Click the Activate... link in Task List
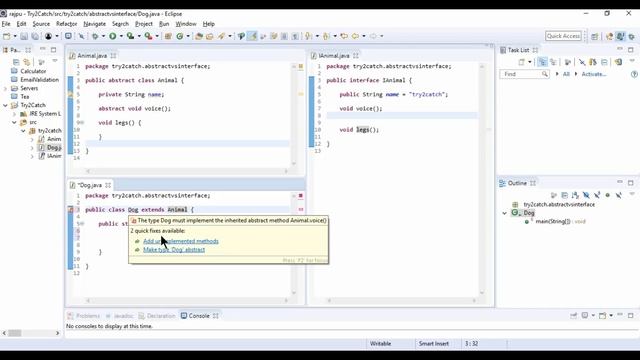Screen dimensions: 640x360 point(593,74)
